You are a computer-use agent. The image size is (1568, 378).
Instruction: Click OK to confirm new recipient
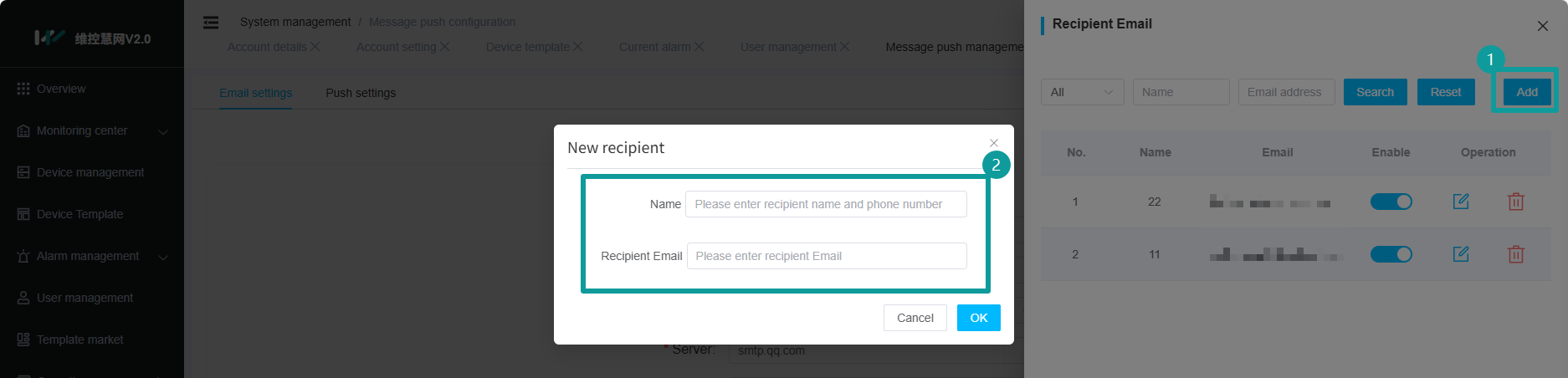tap(978, 318)
